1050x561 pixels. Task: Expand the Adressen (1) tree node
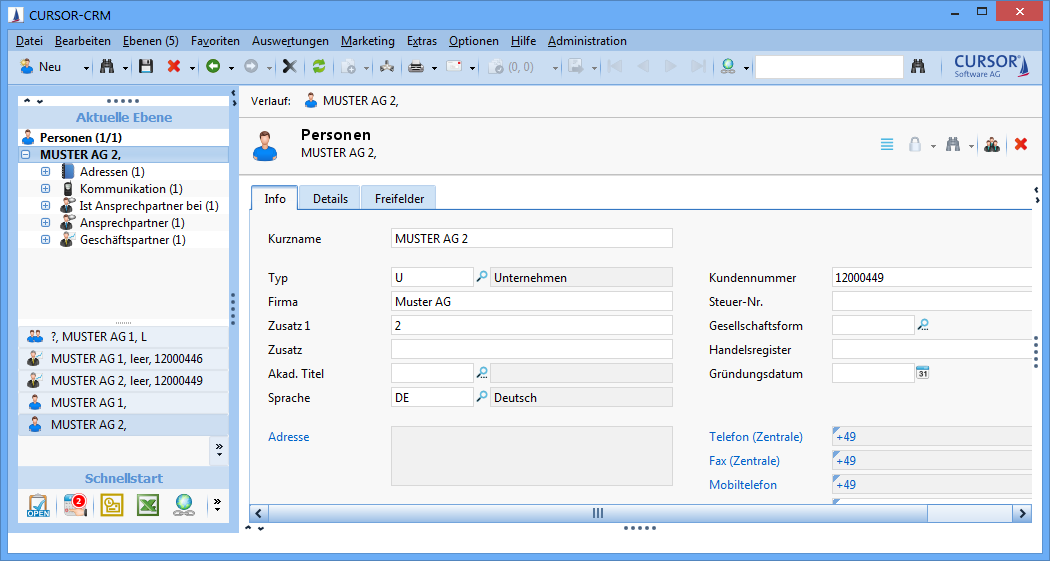coord(45,172)
